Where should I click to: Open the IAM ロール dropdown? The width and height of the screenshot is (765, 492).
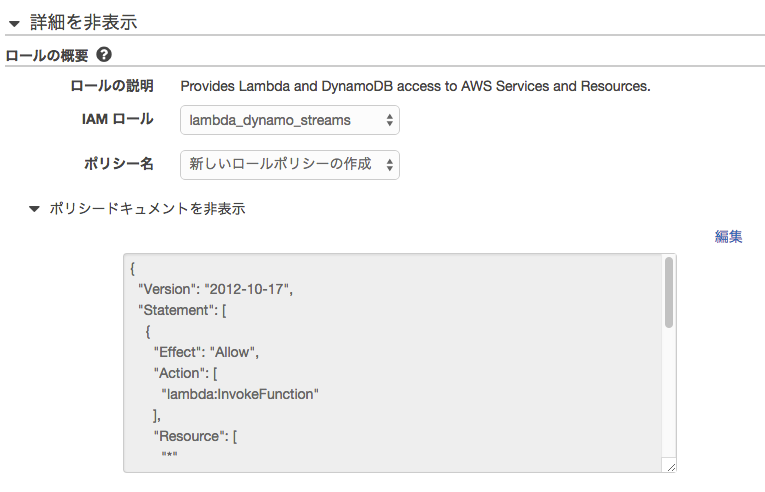coord(290,121)
